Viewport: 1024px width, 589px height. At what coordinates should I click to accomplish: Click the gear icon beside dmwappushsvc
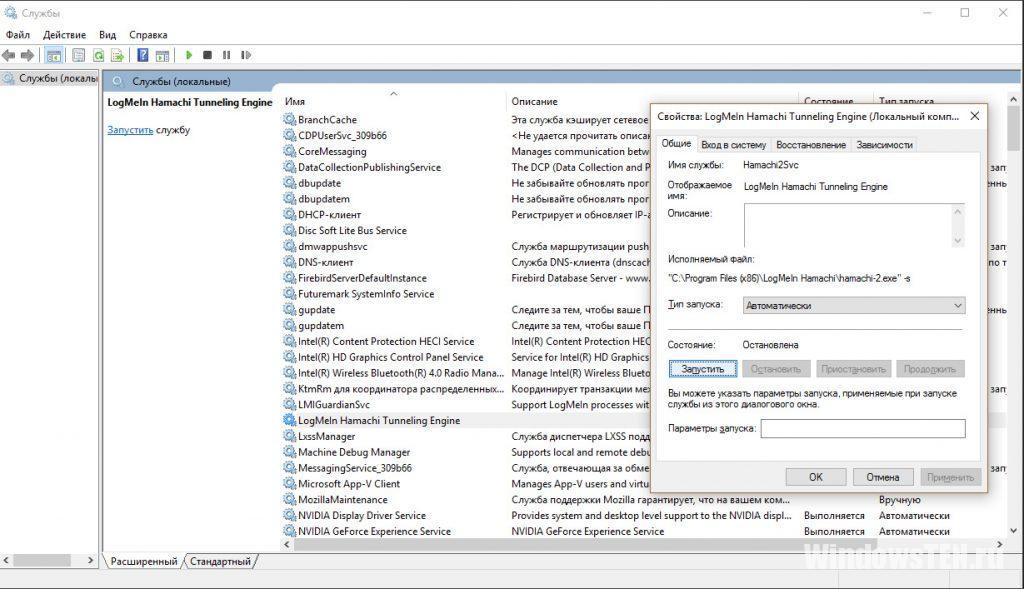289,246
